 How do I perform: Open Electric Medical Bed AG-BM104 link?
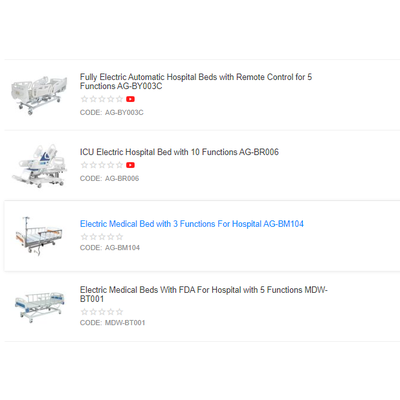192,224
